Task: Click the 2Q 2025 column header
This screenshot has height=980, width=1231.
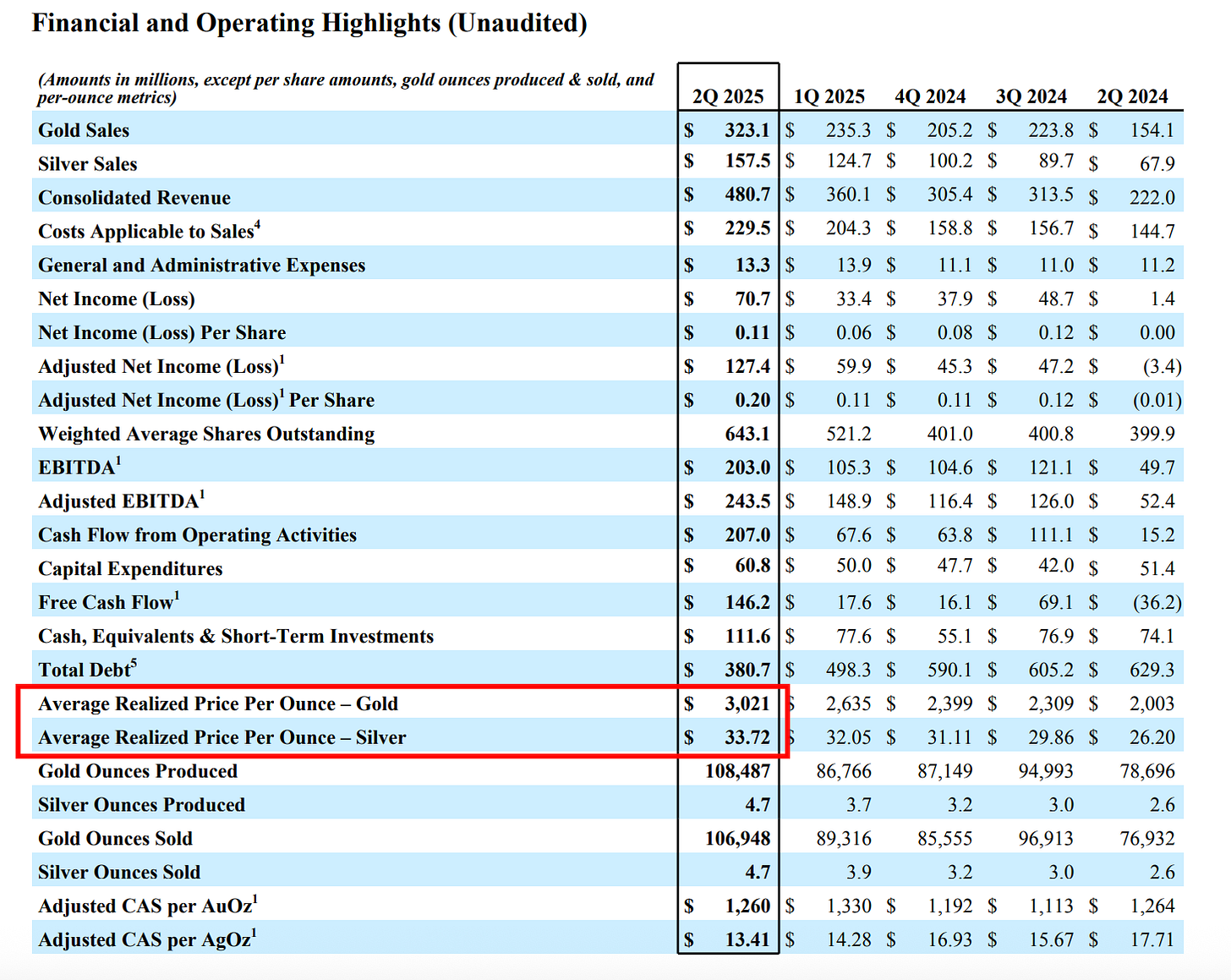Action: click(x=728, y=96)
